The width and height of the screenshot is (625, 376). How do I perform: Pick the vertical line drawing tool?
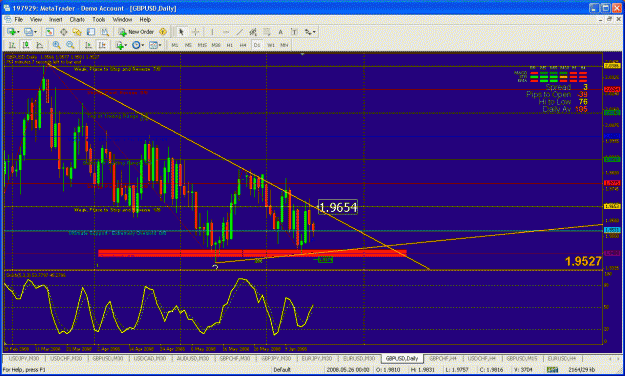212,32
